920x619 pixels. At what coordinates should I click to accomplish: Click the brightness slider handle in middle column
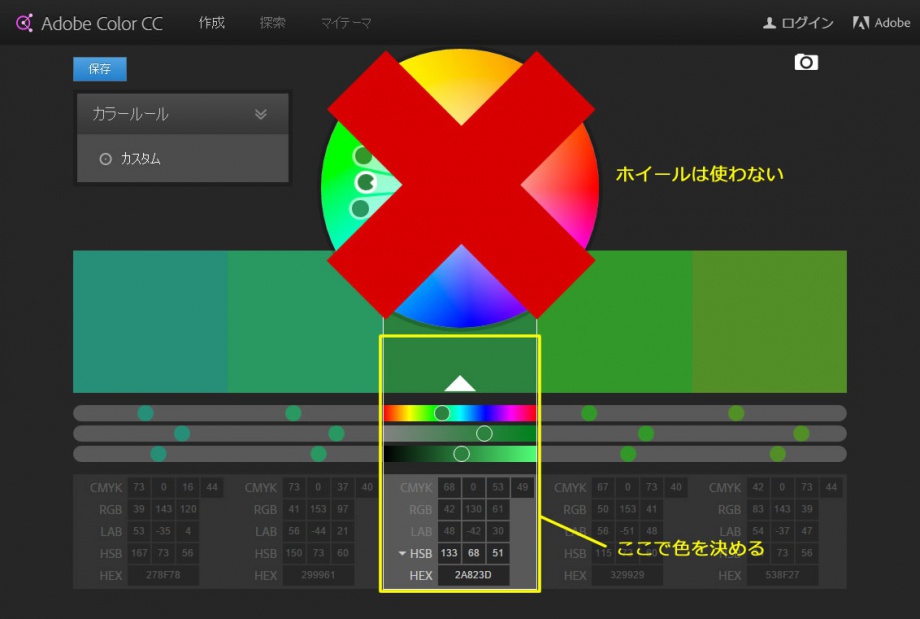click(x=461, y=454)
